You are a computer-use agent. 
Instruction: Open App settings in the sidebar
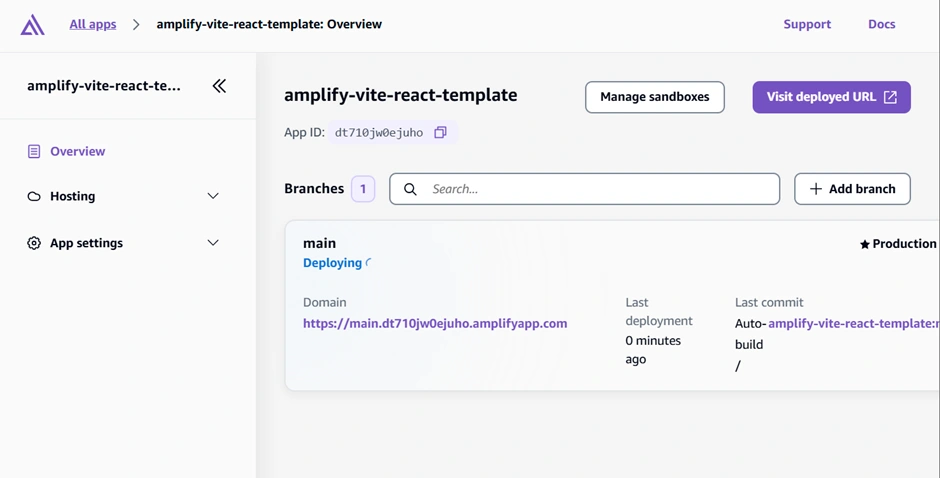coord(86,243)
